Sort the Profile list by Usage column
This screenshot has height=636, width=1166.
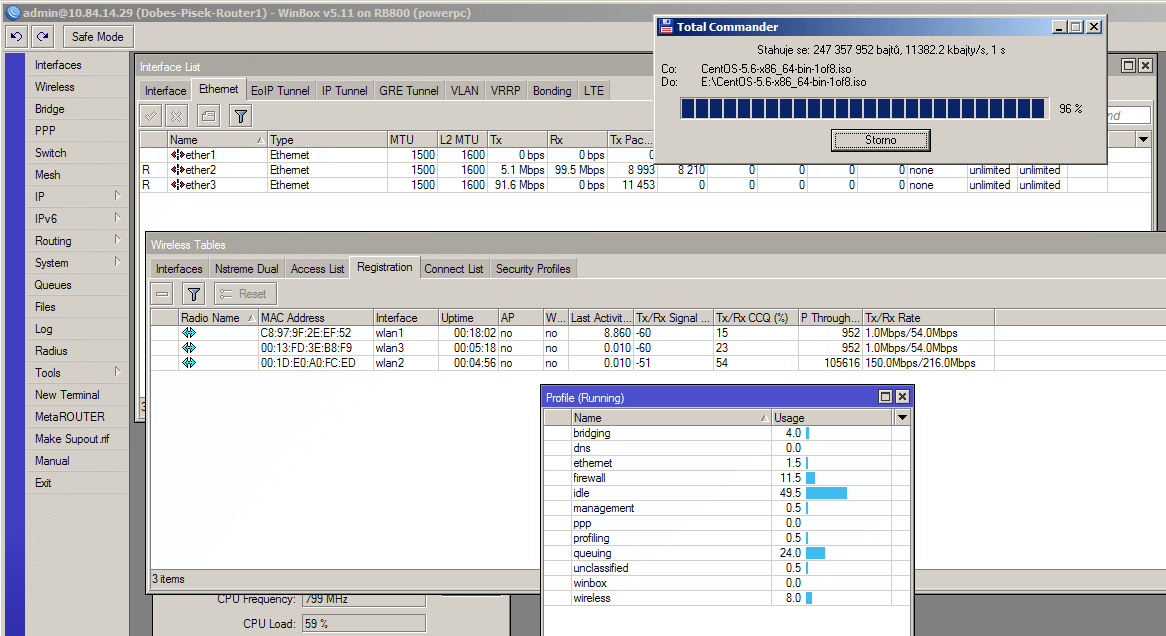tap(831, 417)
